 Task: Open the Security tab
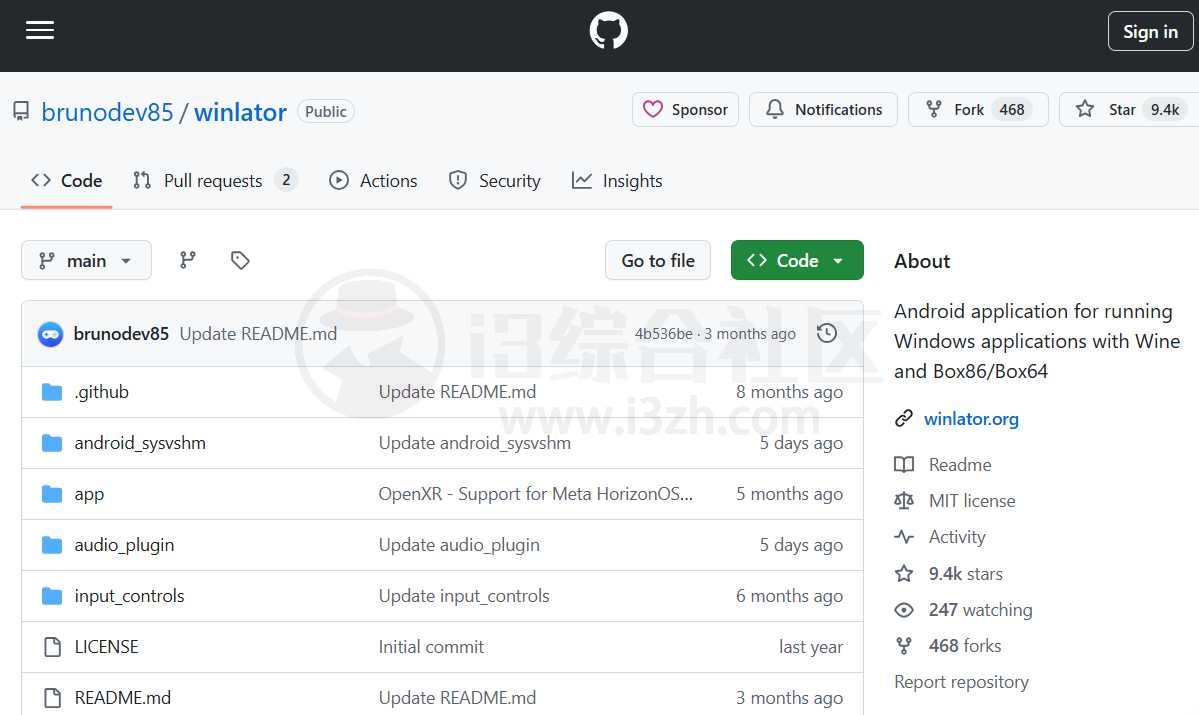(495, 180)
